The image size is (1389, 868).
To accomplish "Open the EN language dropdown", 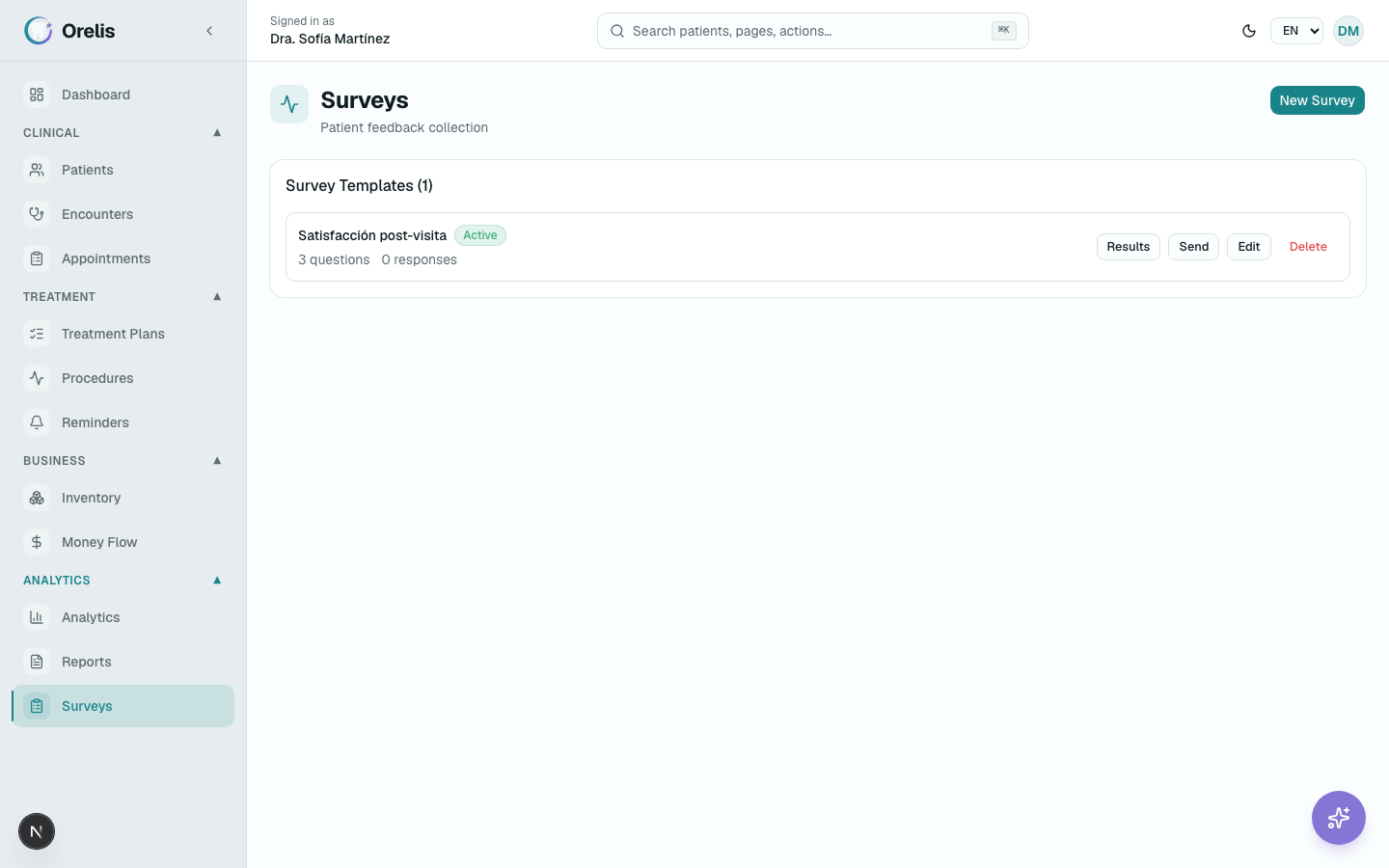I will [1296, 31].
